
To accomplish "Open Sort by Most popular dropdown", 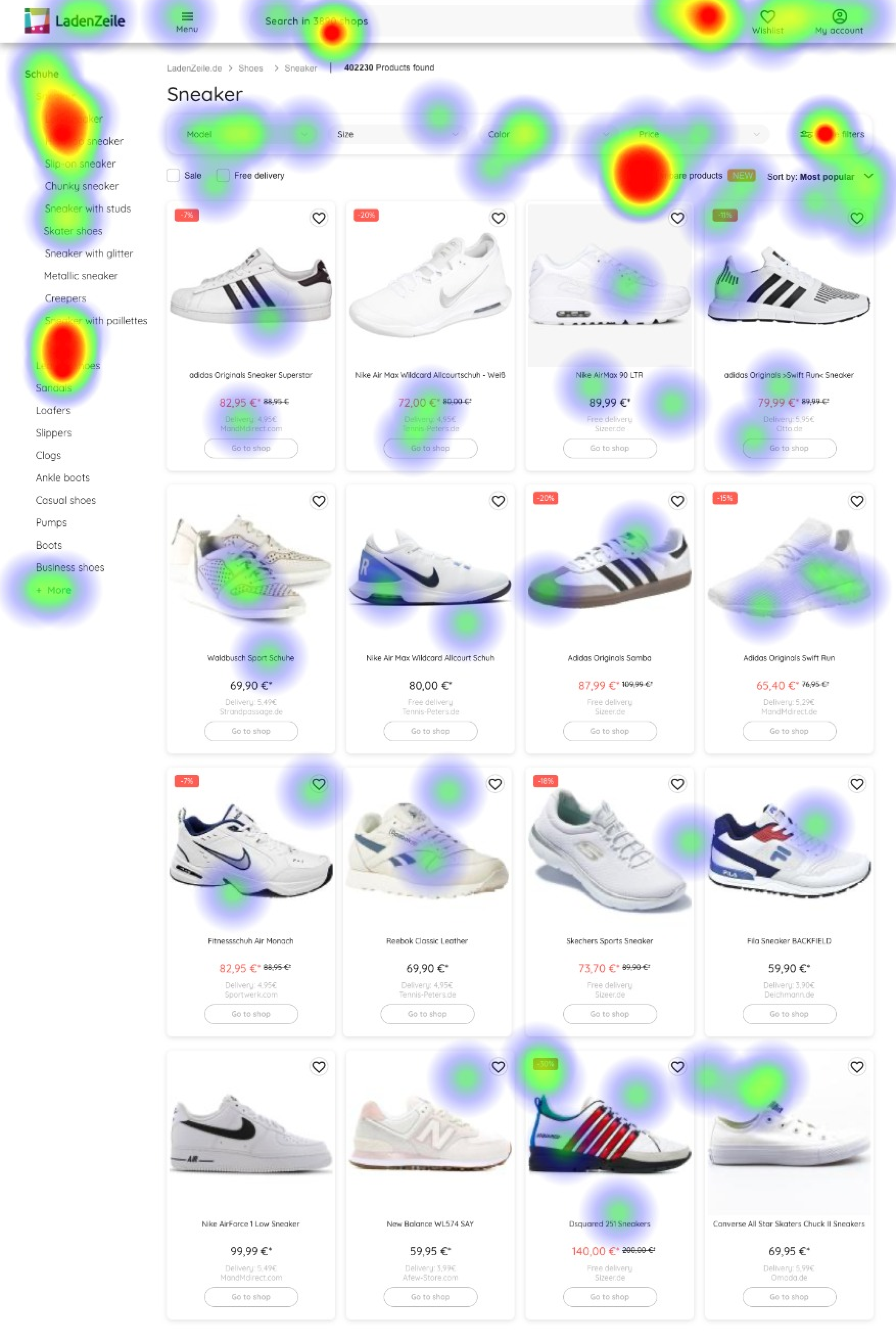I will [x=820, y=177].
